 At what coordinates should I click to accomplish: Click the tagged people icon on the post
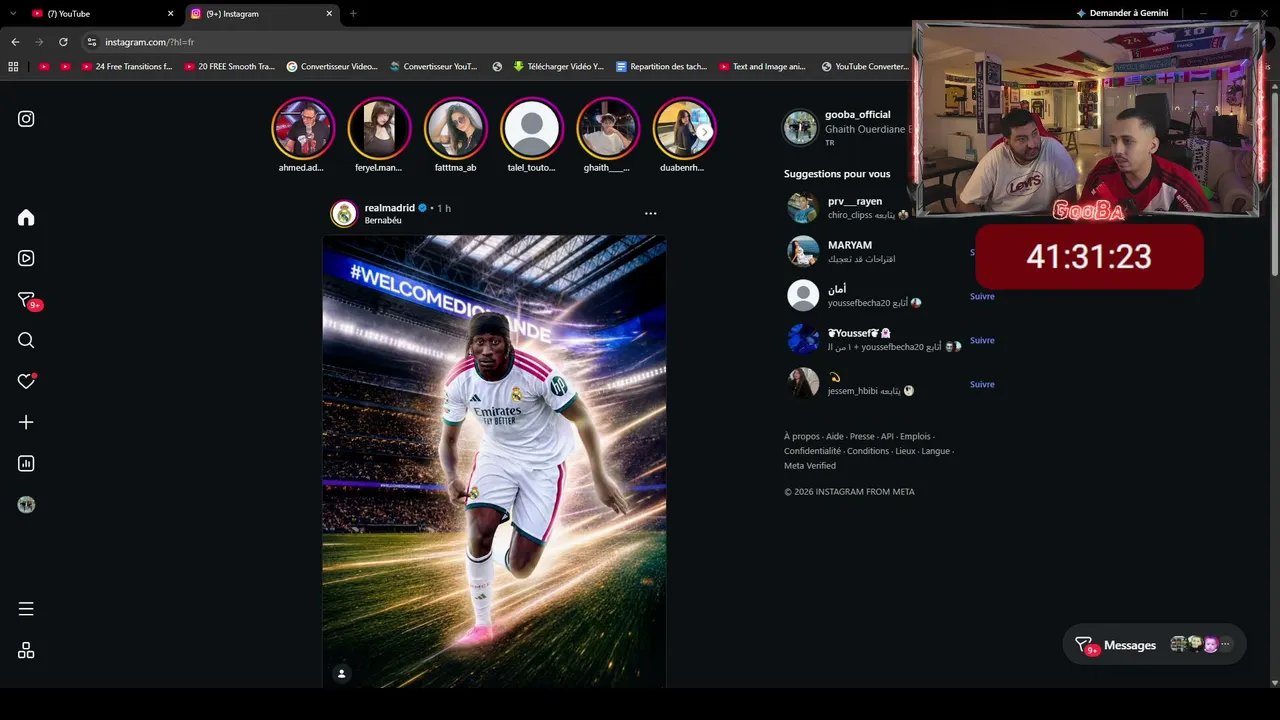[x=342, y=674]
